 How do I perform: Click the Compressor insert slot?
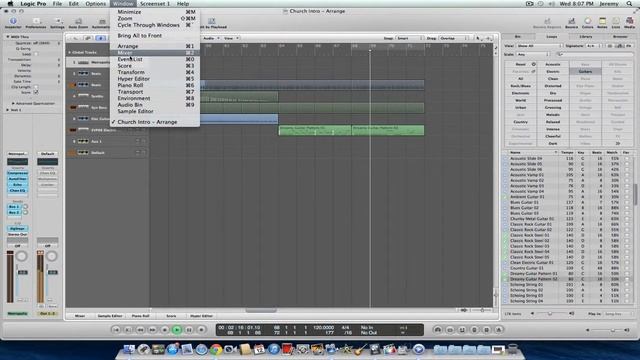[x=18, y=173]
